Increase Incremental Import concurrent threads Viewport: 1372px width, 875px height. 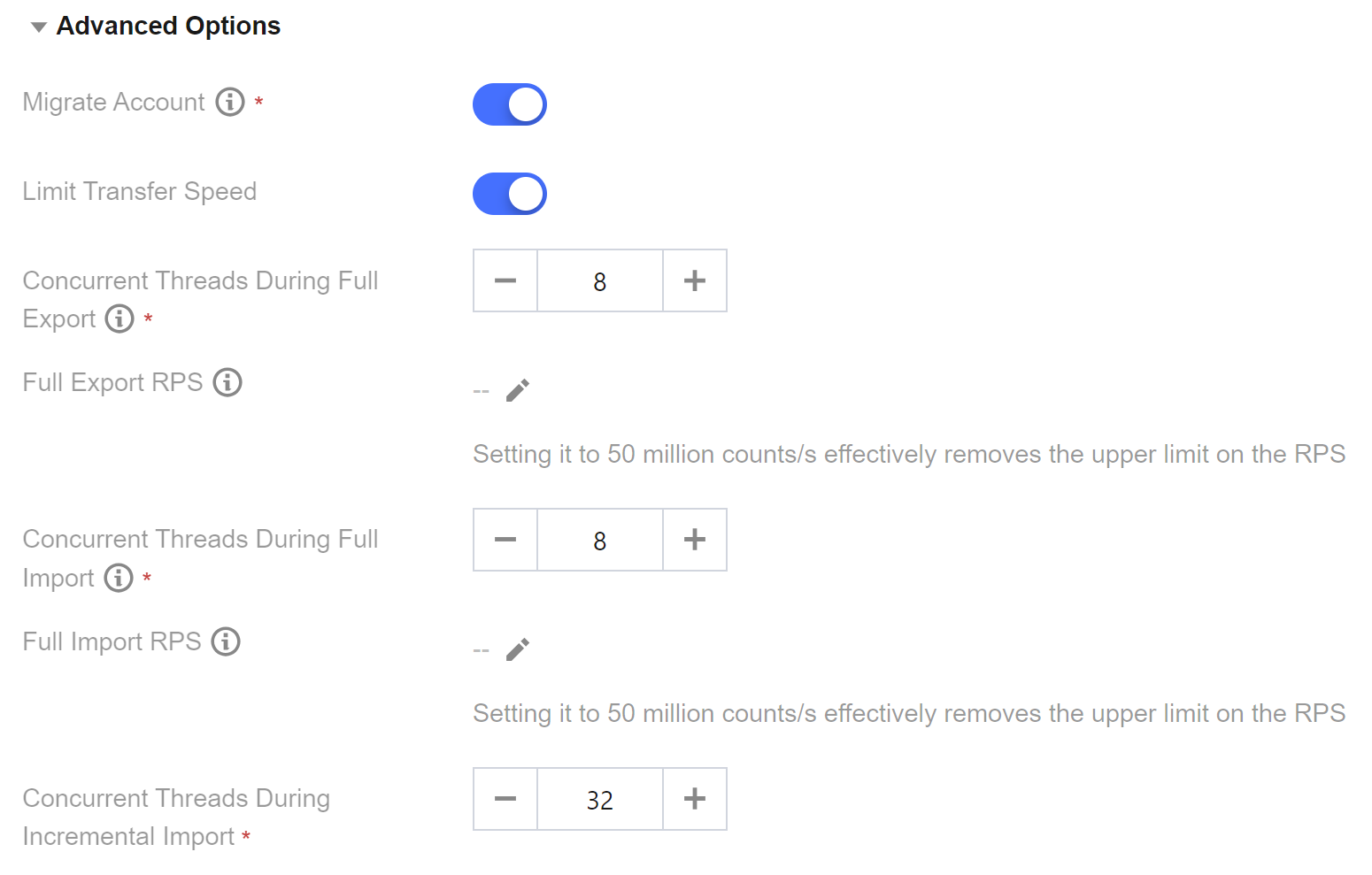point(695,799)
